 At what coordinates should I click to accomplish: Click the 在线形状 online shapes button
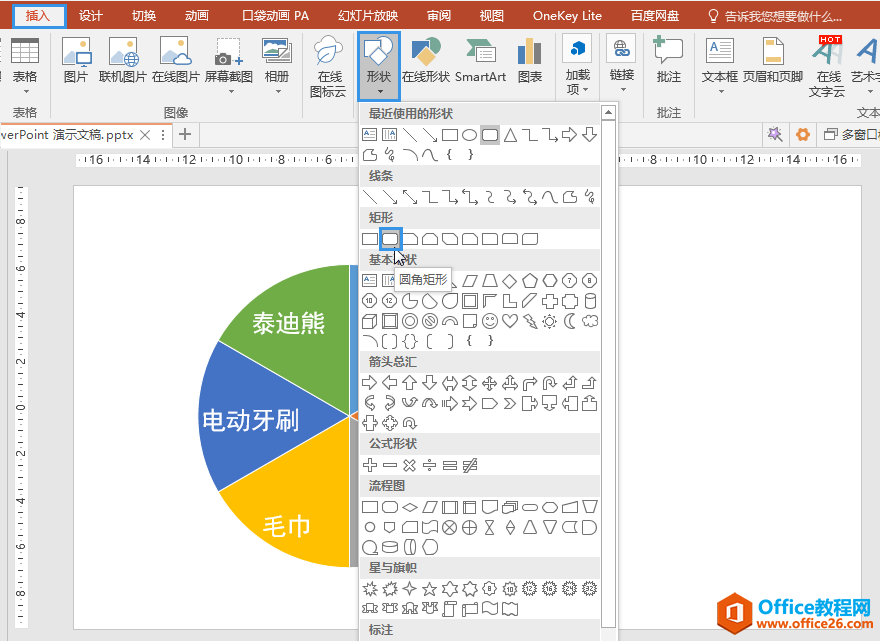coord(426,60)
